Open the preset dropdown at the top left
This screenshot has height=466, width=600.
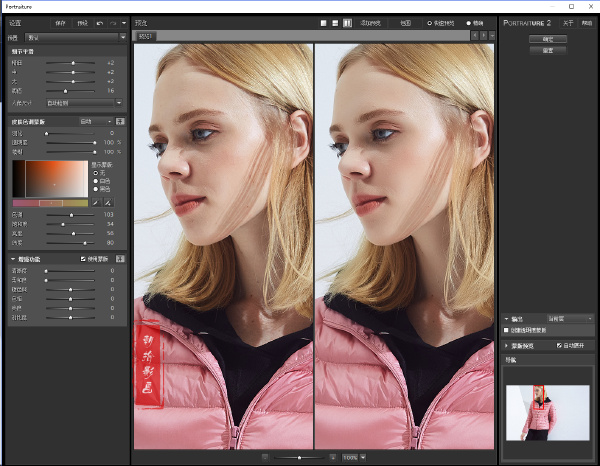[74, 37]
